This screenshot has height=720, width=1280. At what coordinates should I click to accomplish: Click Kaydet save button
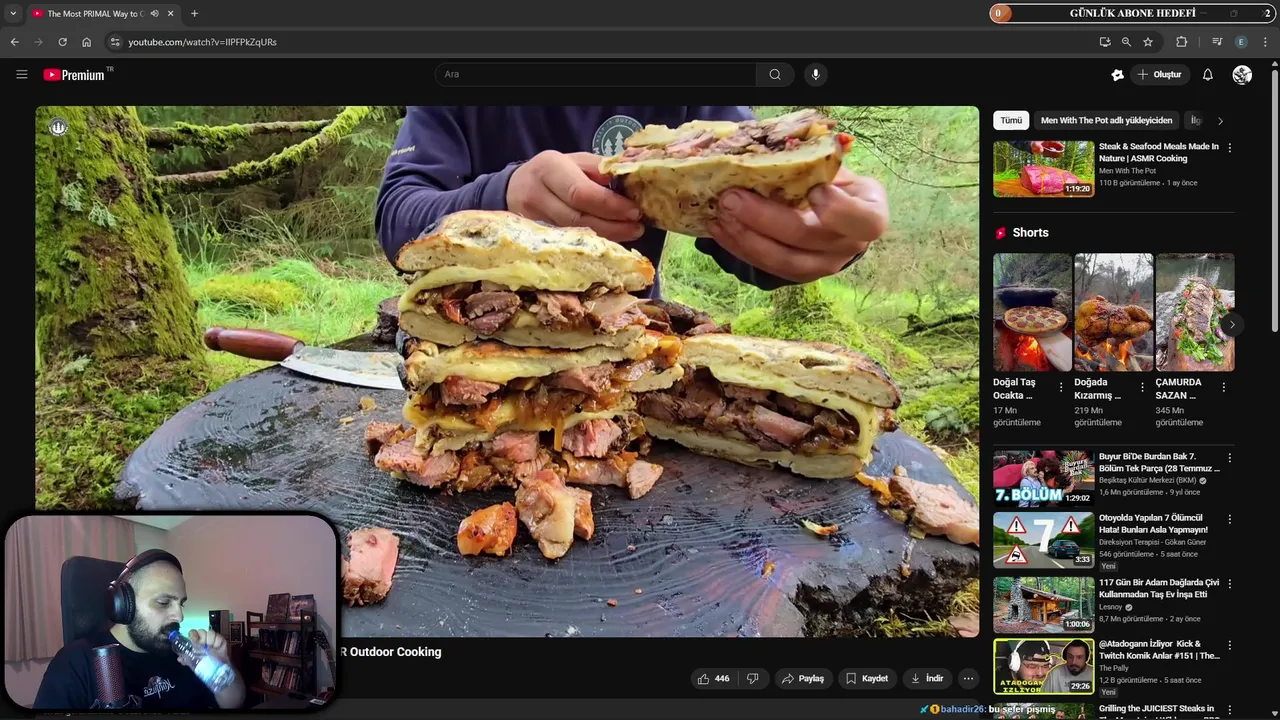(x=867, y=678)
